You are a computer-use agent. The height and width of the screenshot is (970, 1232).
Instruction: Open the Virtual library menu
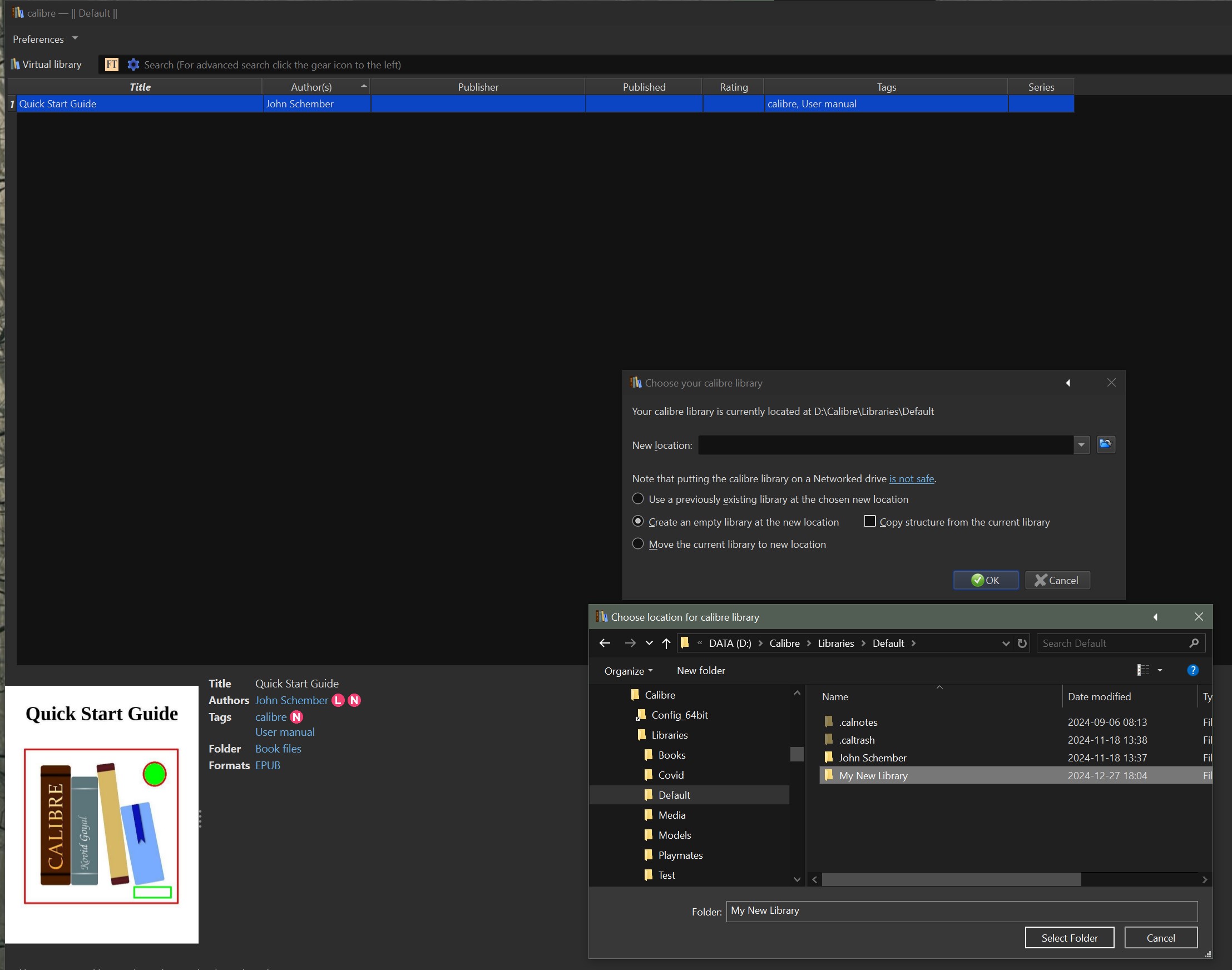point(47,64)
